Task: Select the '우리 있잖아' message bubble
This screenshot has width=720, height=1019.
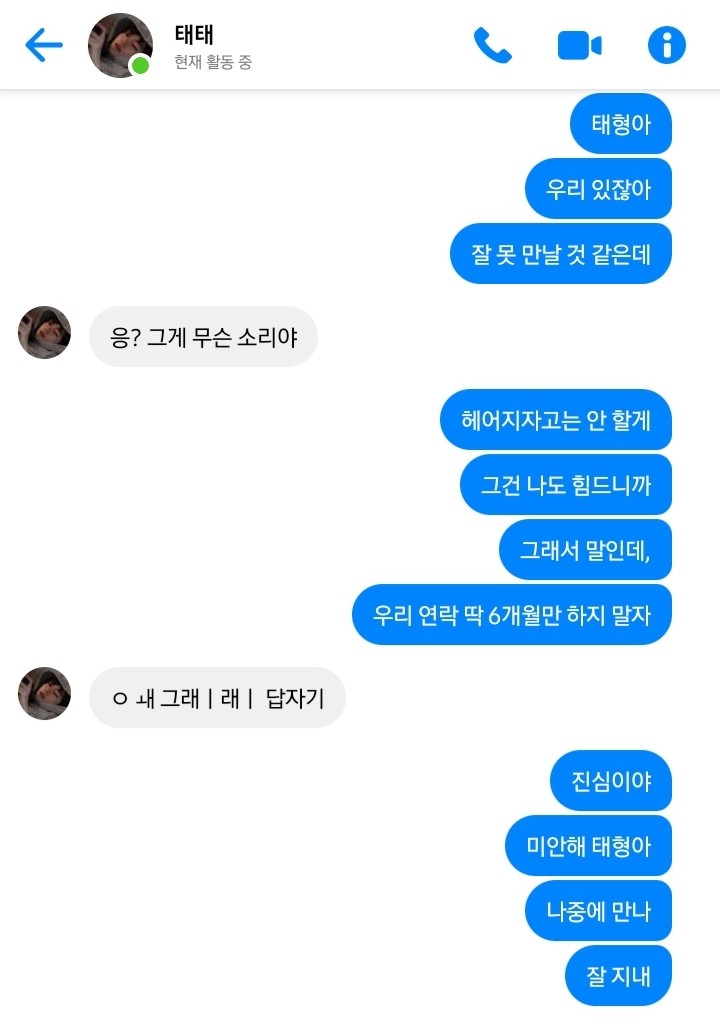Action: pyautogui.click(x=598, y=188)
